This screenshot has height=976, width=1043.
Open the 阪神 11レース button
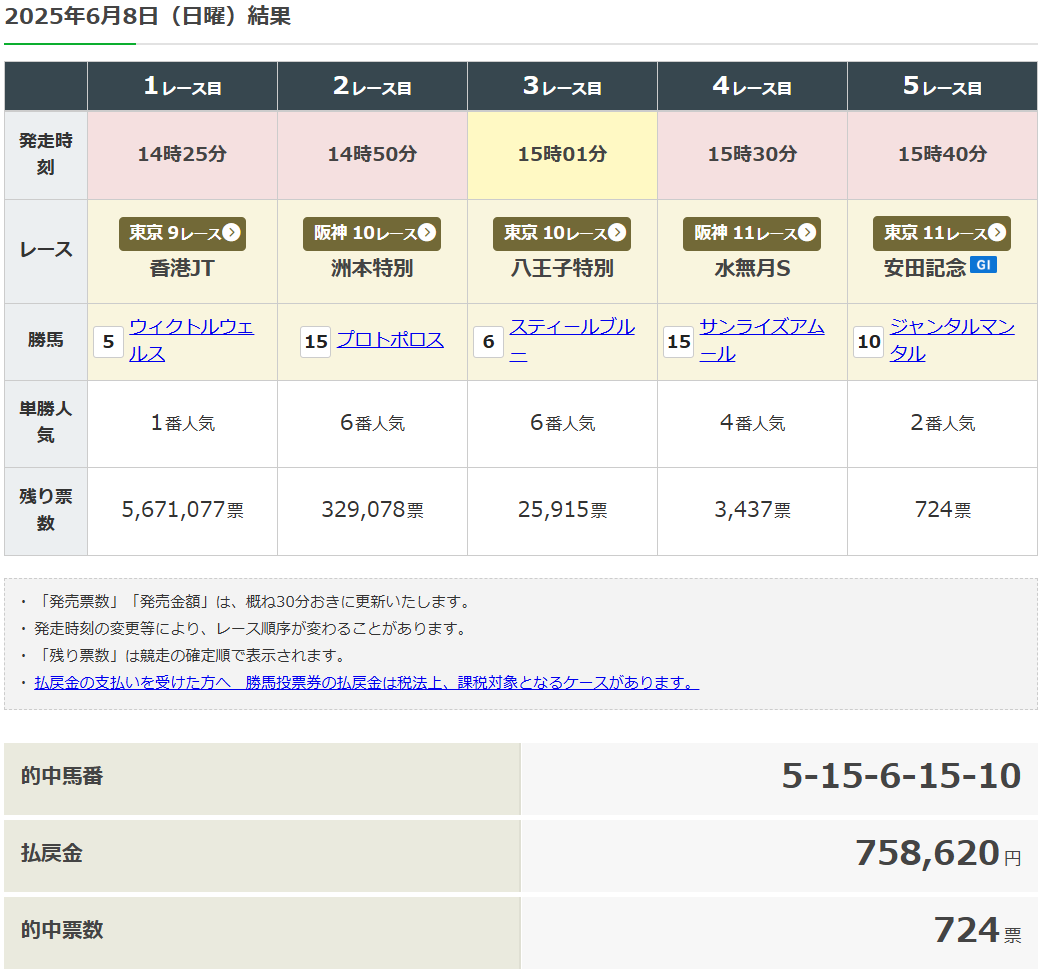tap(752, 234)
